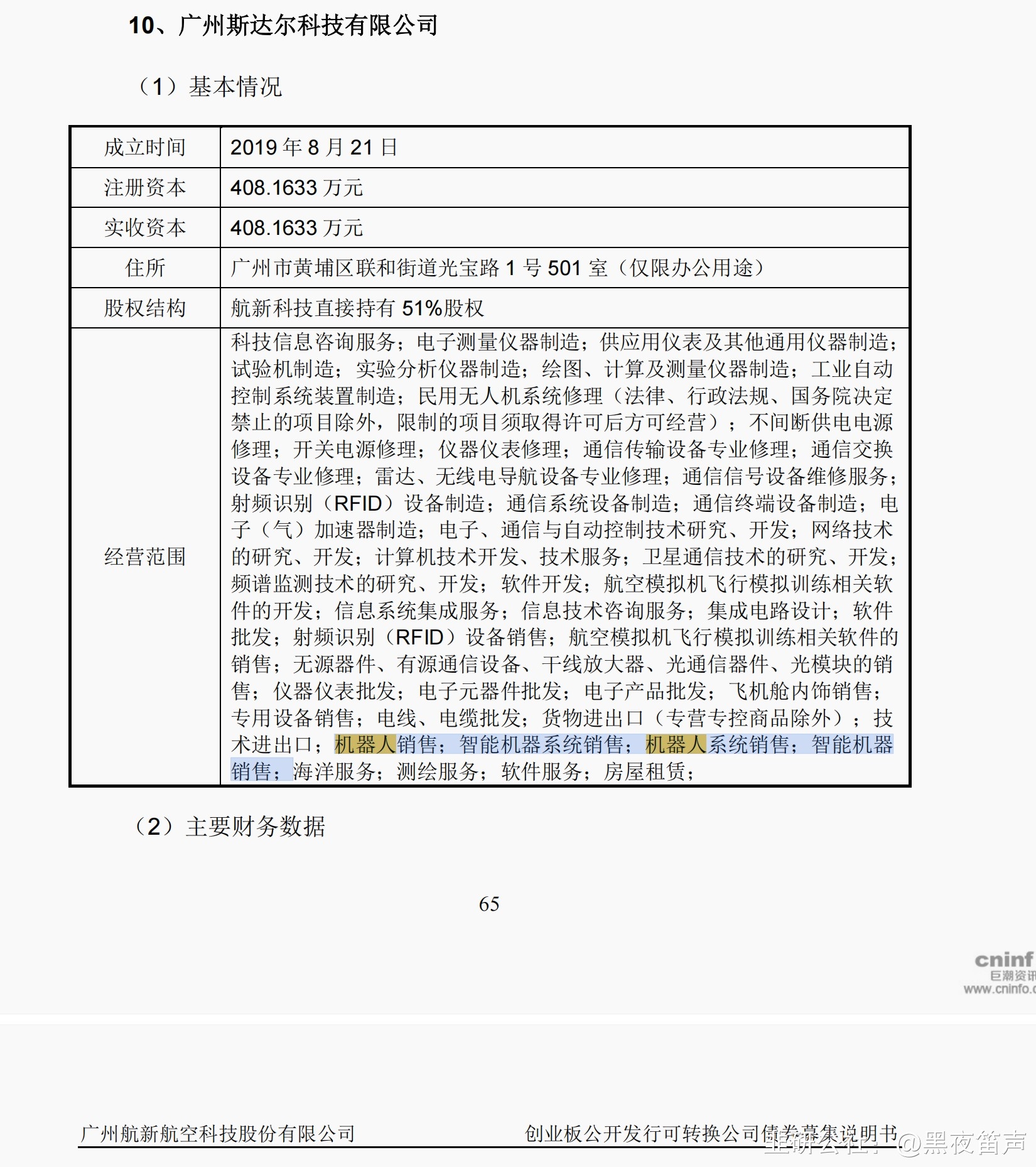Click the 408.1633万元 value beside 实收资本
The image size is (1036, 1167).
(x=296, y=228)
